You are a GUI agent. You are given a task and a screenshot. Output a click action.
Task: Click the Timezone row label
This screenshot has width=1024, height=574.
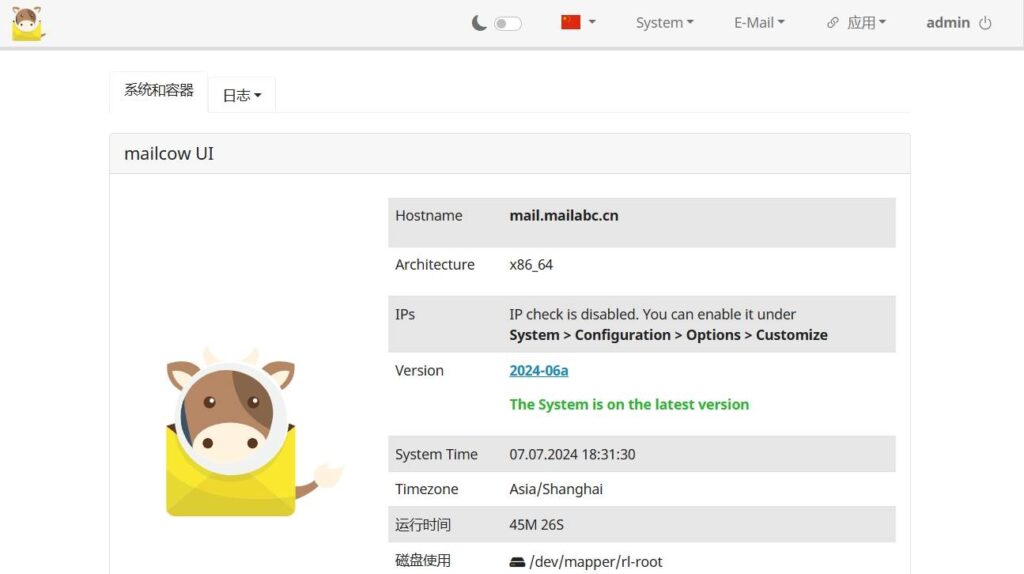click(x=426, y=489)
